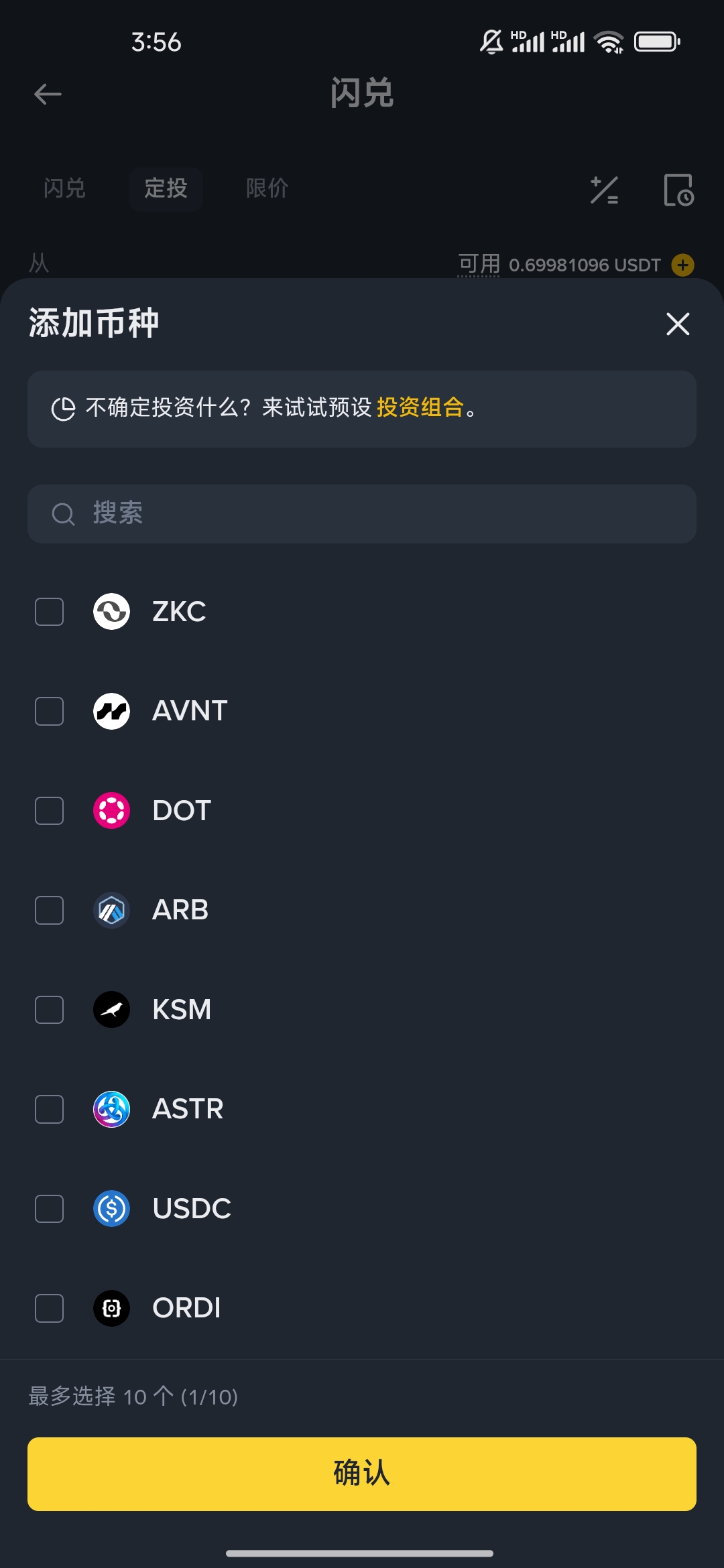724x1568 pixels.
Task: Tap the yellow plus deposit icon
Action: (682, 265)
